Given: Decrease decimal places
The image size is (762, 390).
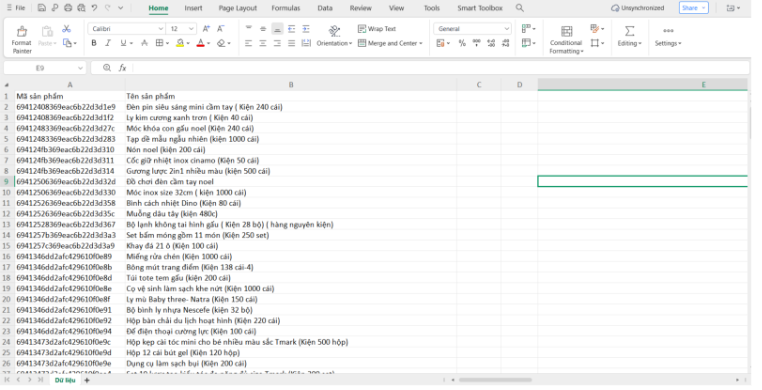Looking at the screenshot, I should tap(506, 43).
